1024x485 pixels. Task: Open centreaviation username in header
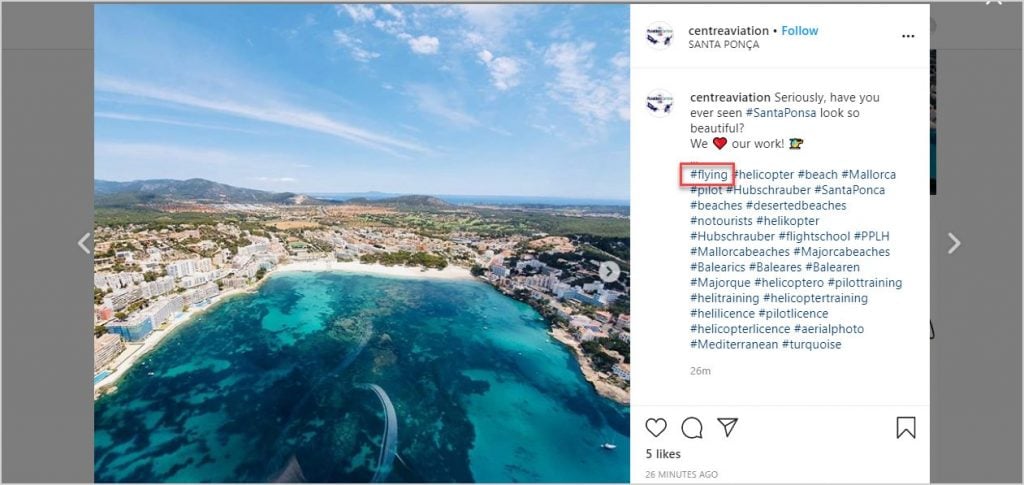(x=728, y=31)
